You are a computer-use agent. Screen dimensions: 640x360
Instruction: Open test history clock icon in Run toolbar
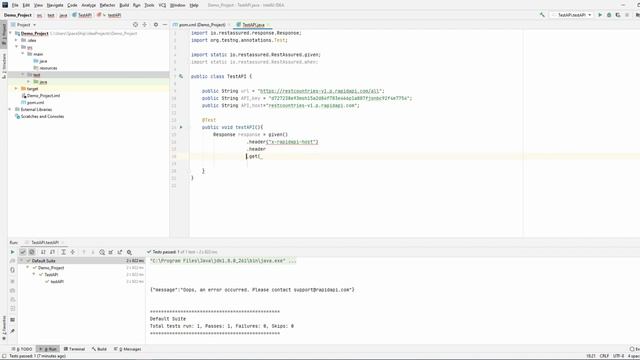pyautogui.click(x=102, y=252)
